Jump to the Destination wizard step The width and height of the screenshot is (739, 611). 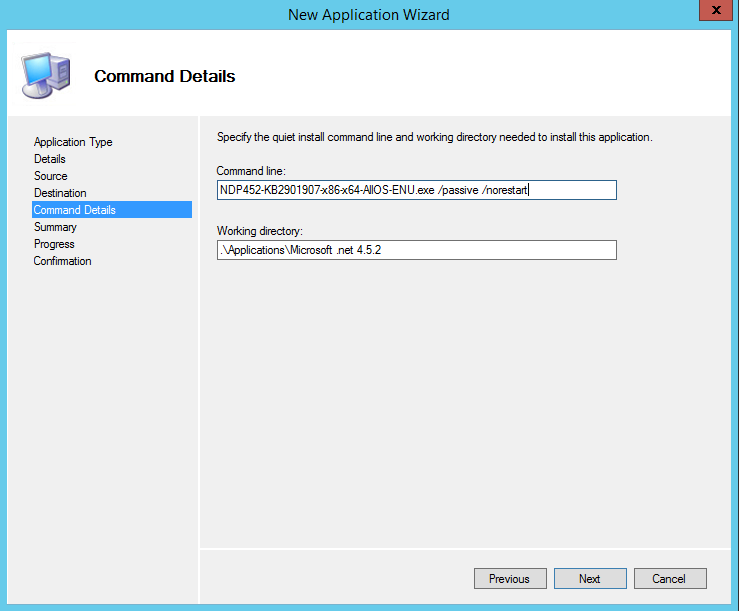point(60,193)
